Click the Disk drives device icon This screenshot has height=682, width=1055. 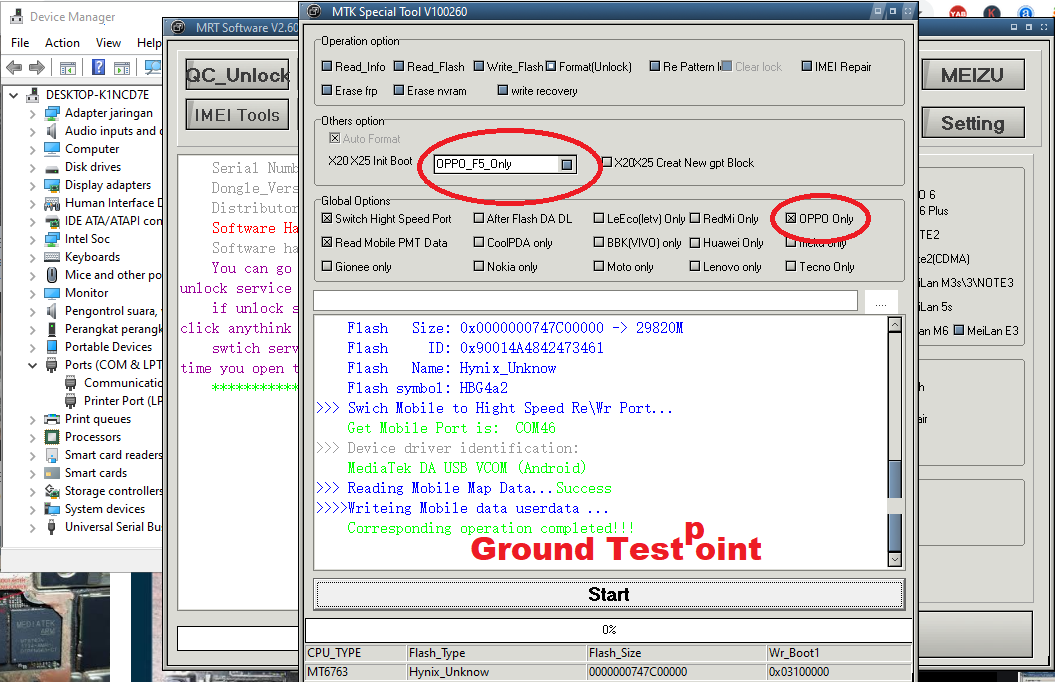pyautogui.click(x=52, y=167)
